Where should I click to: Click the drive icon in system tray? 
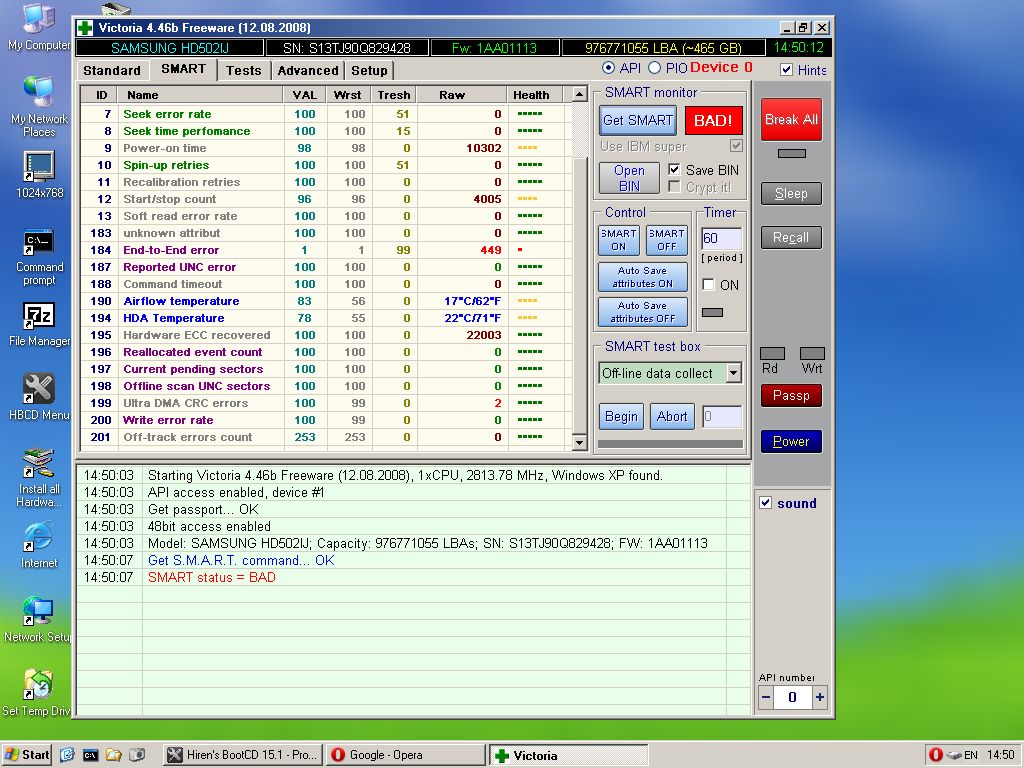(x=954, y=756)
